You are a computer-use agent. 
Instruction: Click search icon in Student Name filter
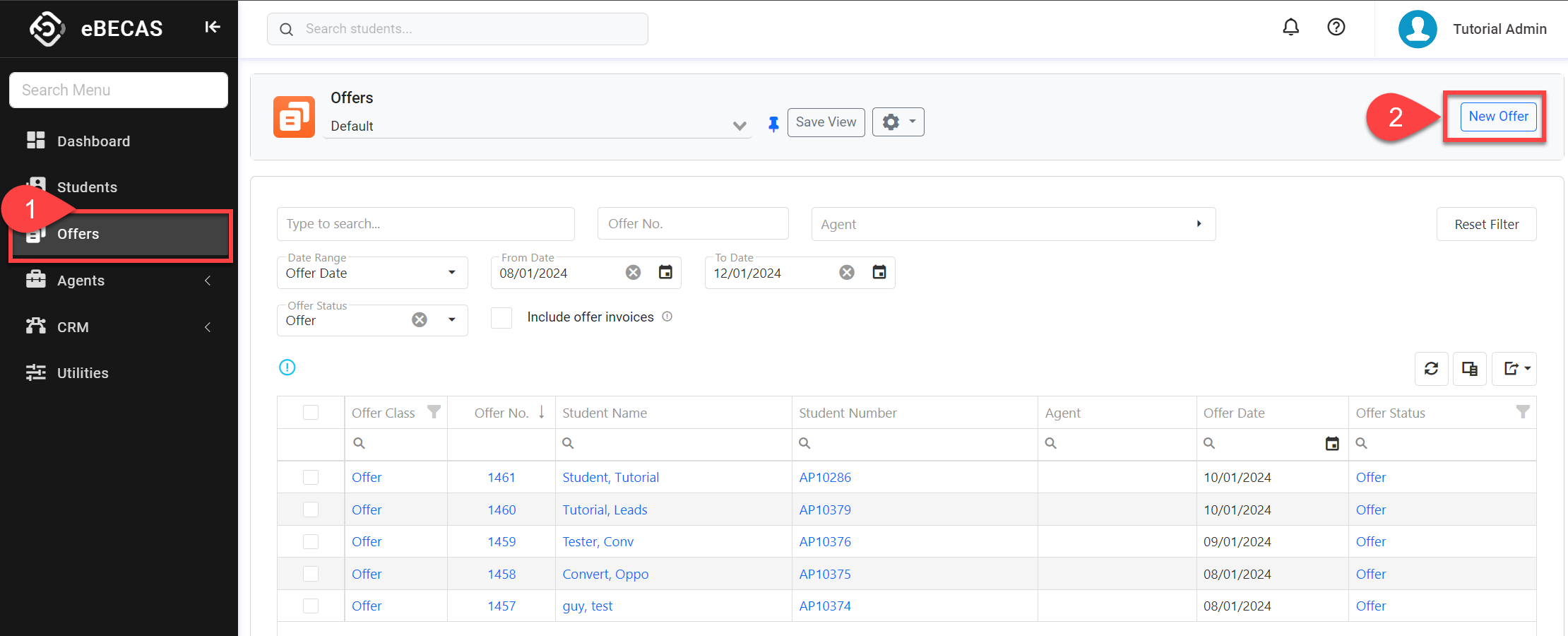coord(568,443)
